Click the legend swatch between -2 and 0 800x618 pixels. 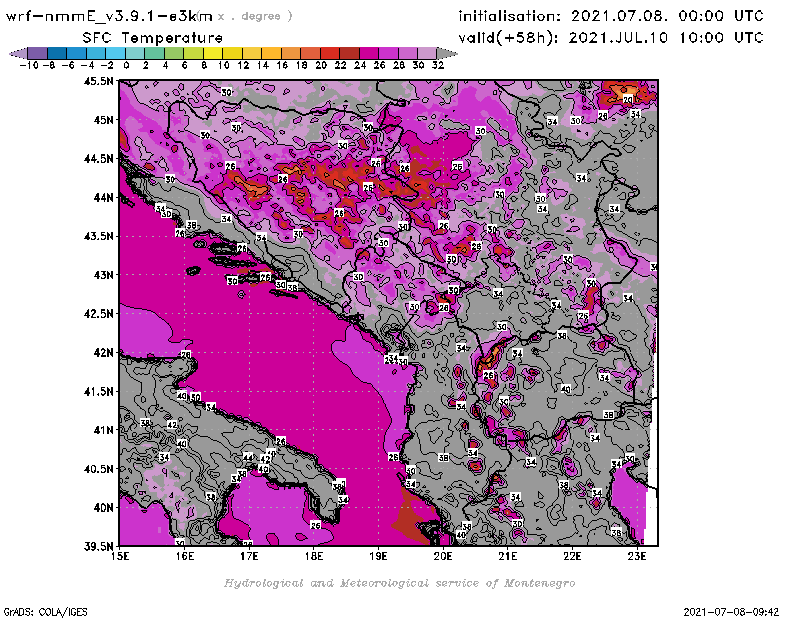[116, 53]
